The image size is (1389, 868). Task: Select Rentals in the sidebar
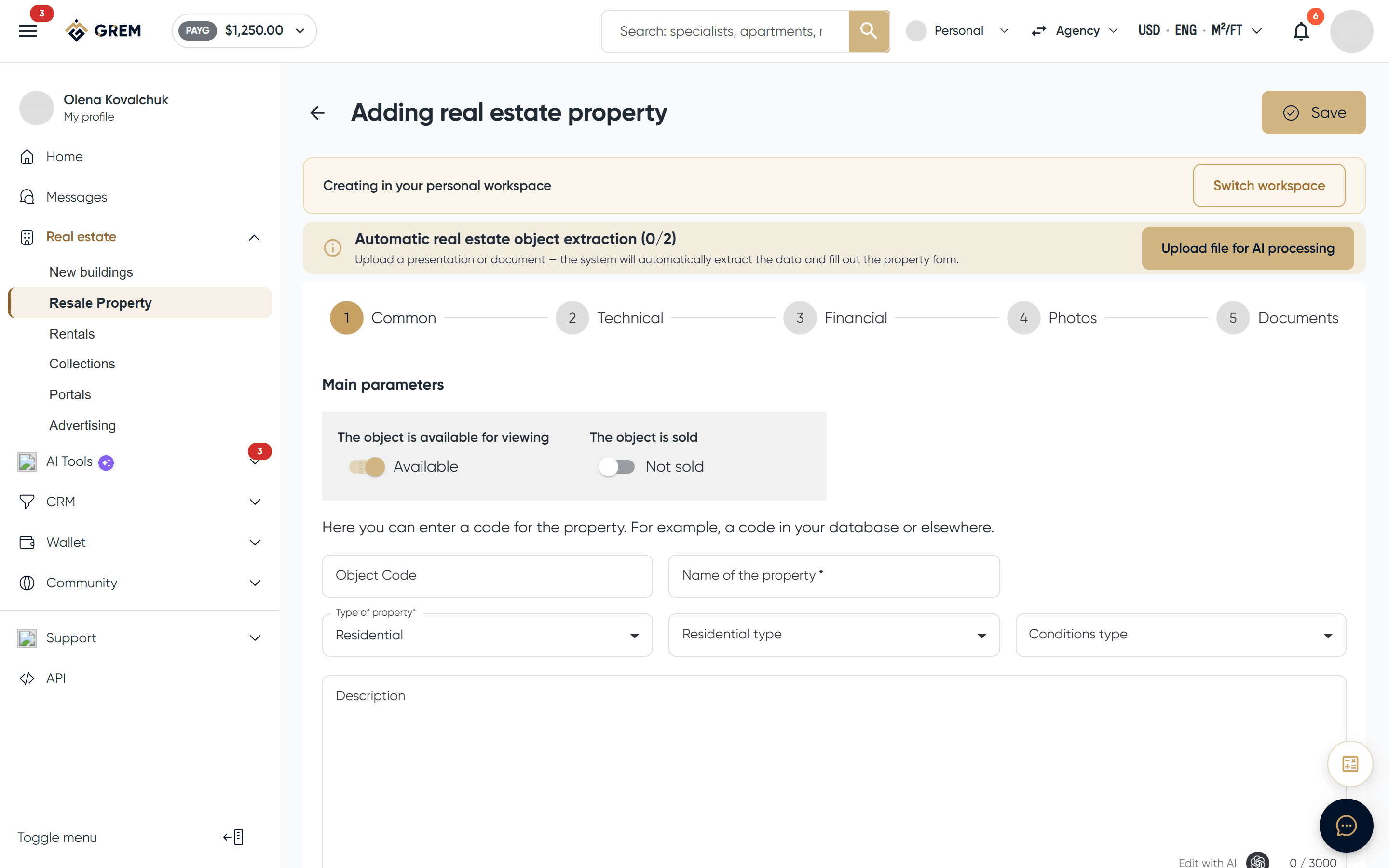pos(72,334)
